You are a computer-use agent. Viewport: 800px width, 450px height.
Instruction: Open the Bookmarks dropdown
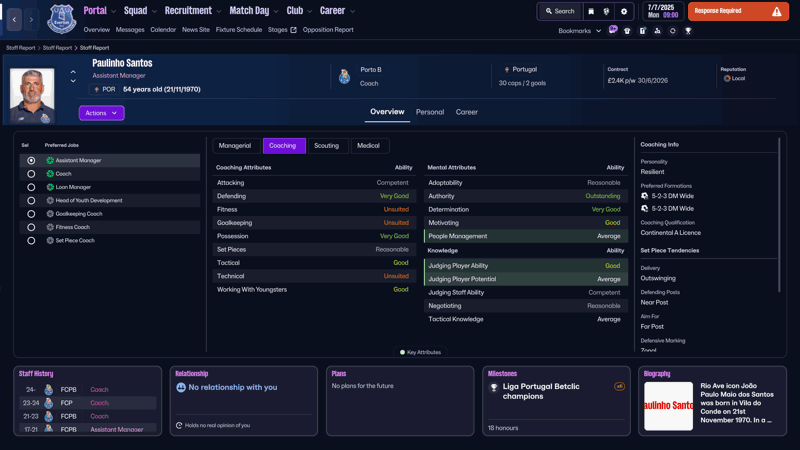click(x=580, y=31)
